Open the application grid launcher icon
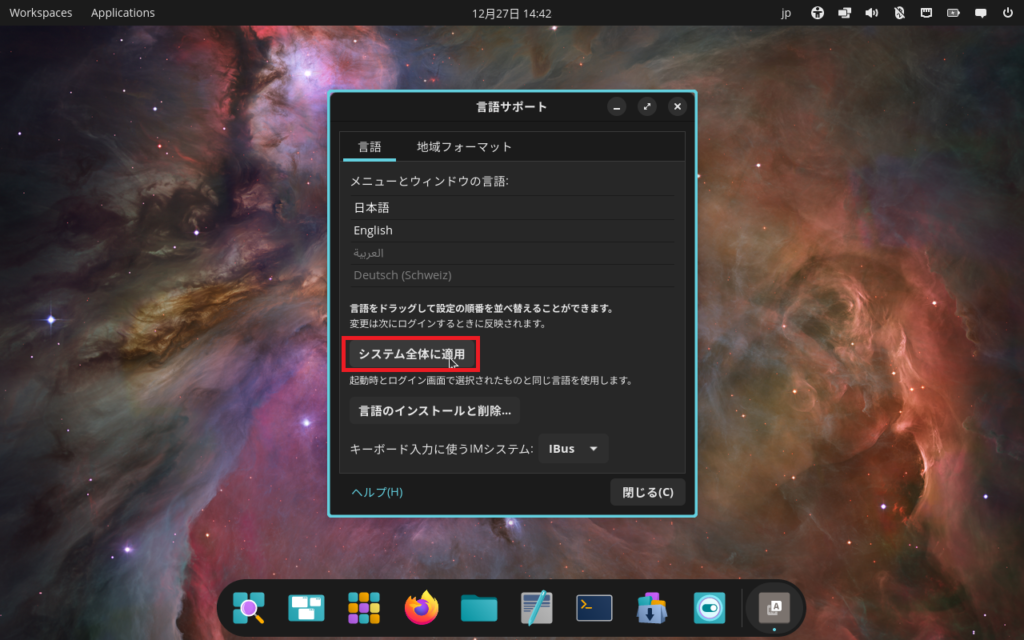Viewport: 1024px width, 640px height. coord(364,607)
